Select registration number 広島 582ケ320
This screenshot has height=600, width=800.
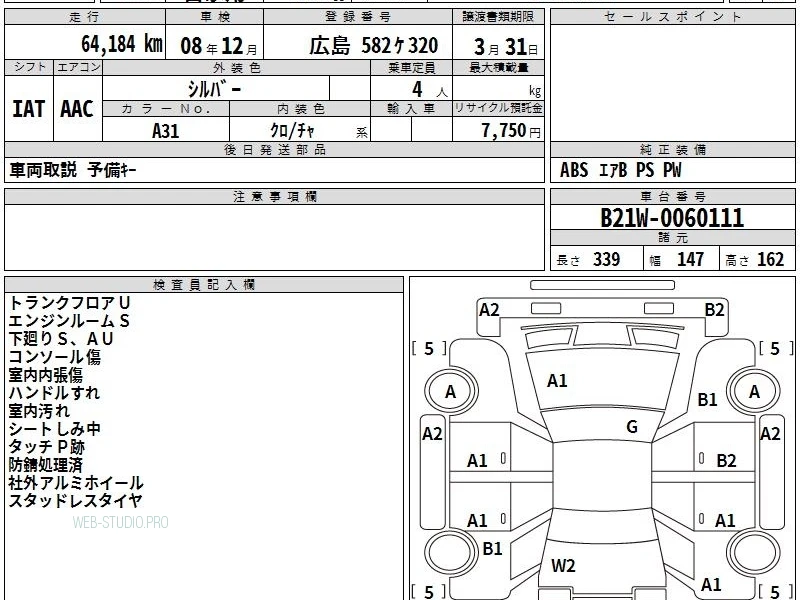pos(373,46)
